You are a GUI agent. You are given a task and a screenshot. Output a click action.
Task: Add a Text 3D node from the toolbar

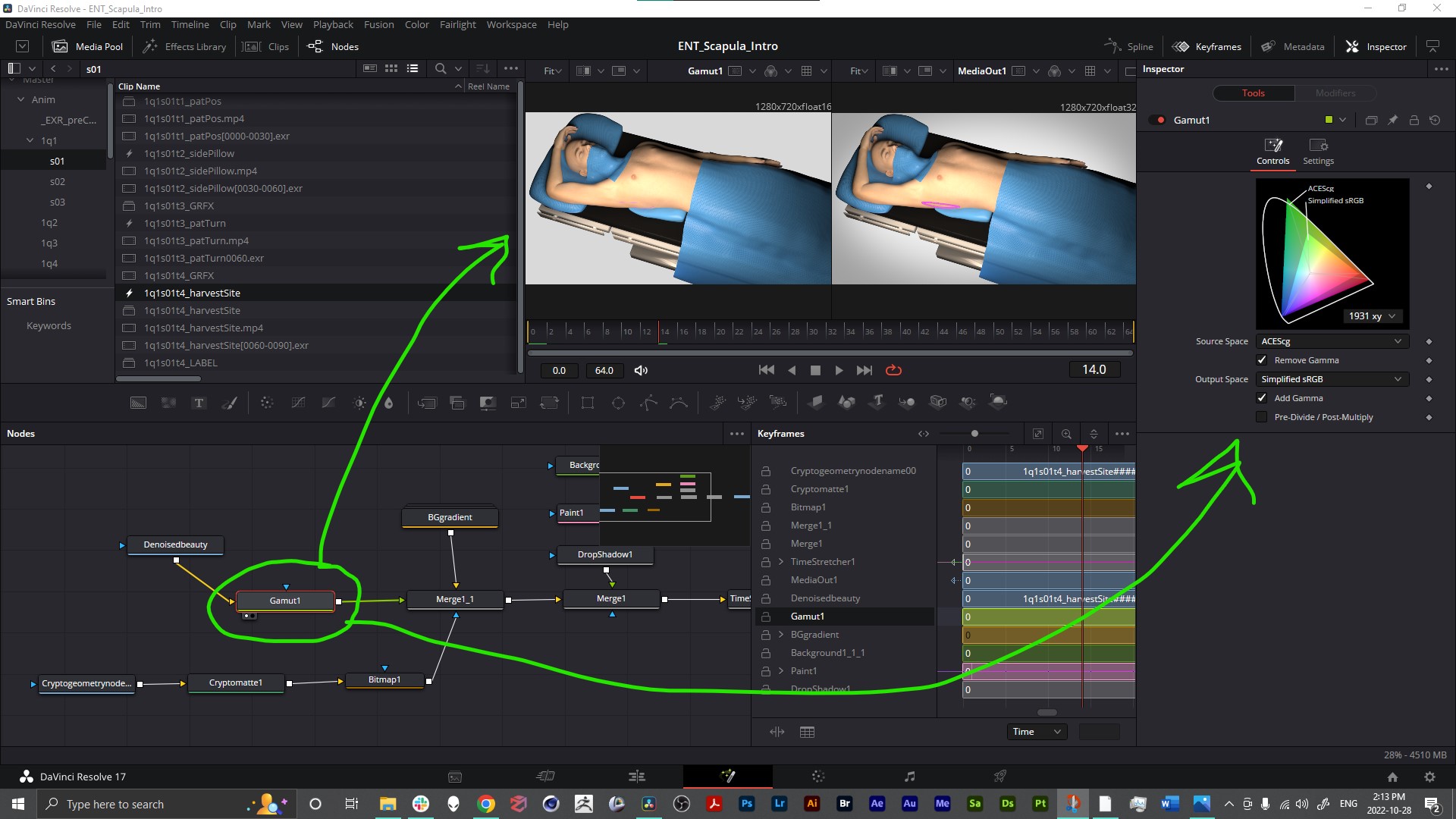pyautogui.click(x=877, y=401)
